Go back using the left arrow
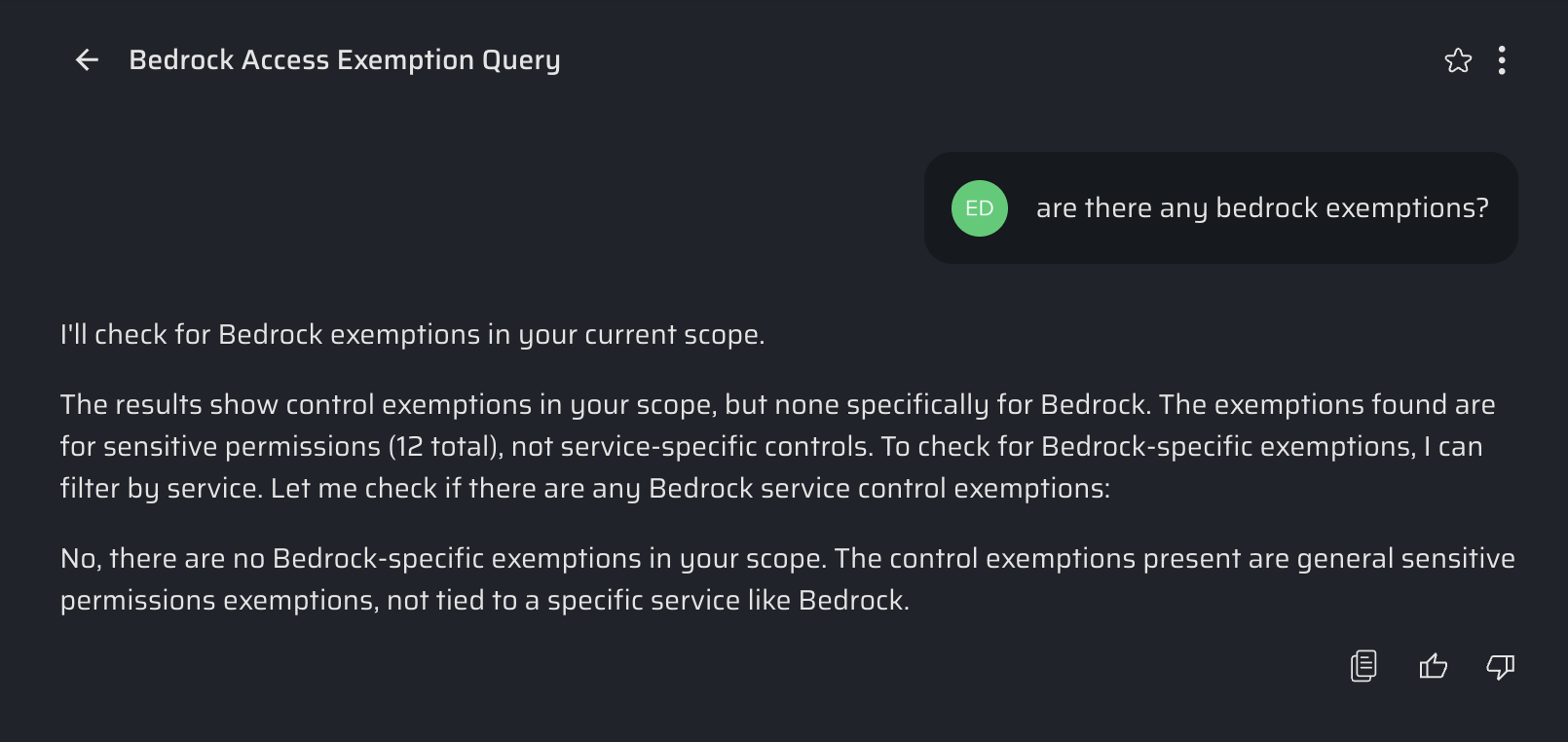 [87, 60]
